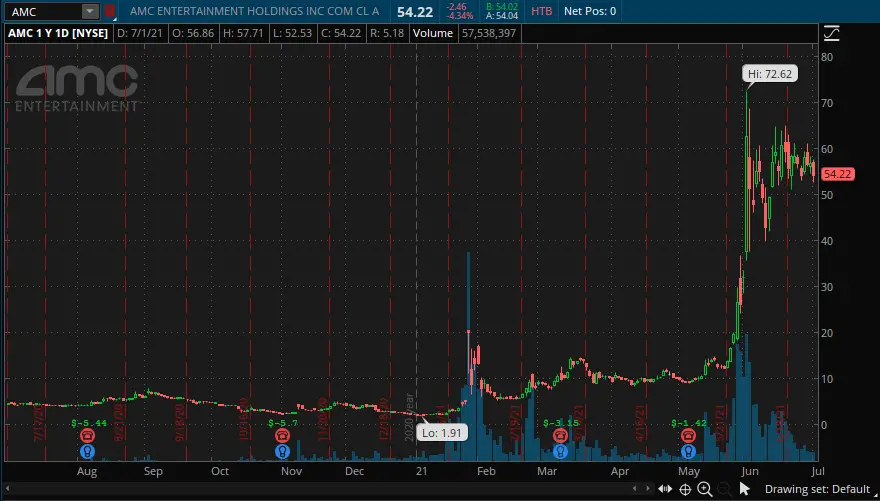Click the HTB hard-to-borrow indicator

(x=542, y=11)
